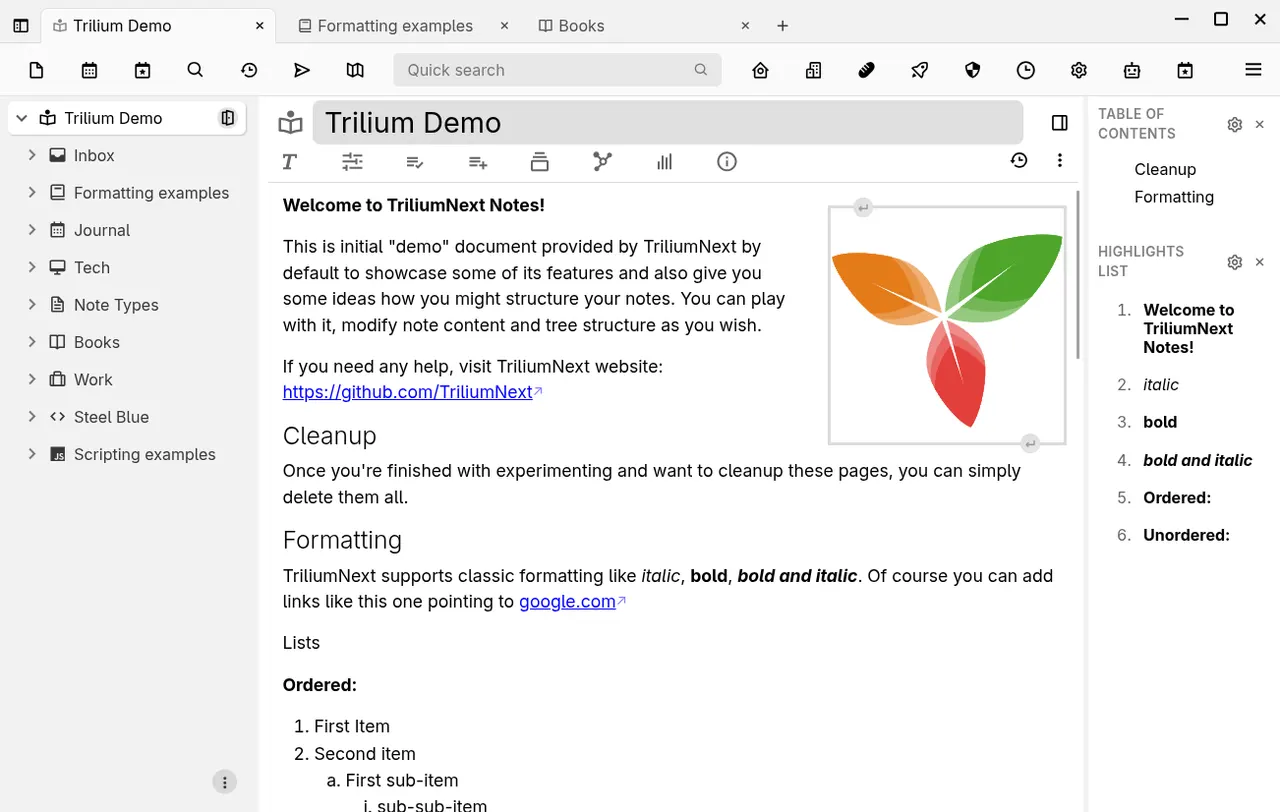Click the bandage launcher icon
1280x812 pixels.
click(867, 70)
